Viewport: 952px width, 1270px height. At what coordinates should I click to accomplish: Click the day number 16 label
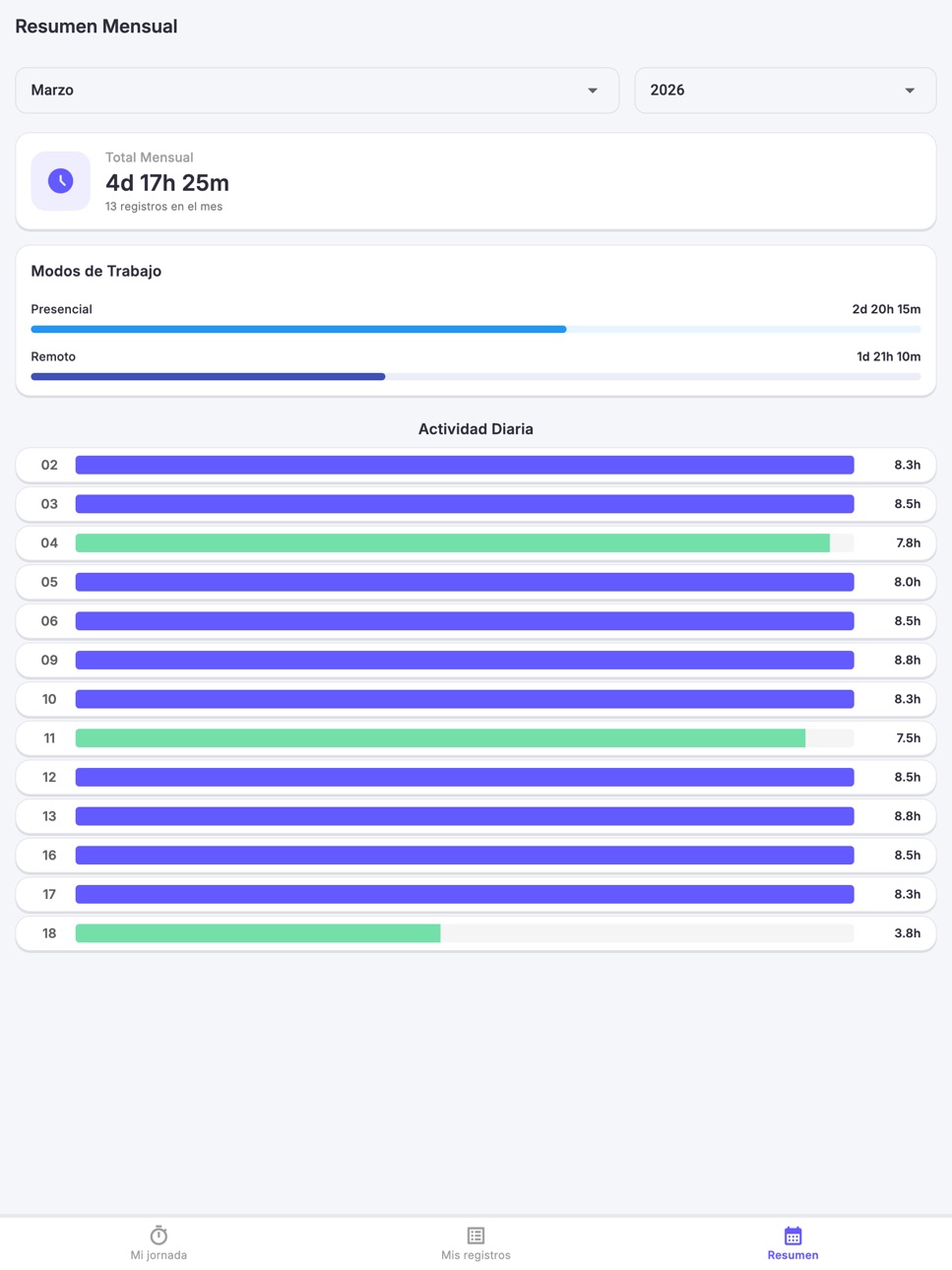49,856
